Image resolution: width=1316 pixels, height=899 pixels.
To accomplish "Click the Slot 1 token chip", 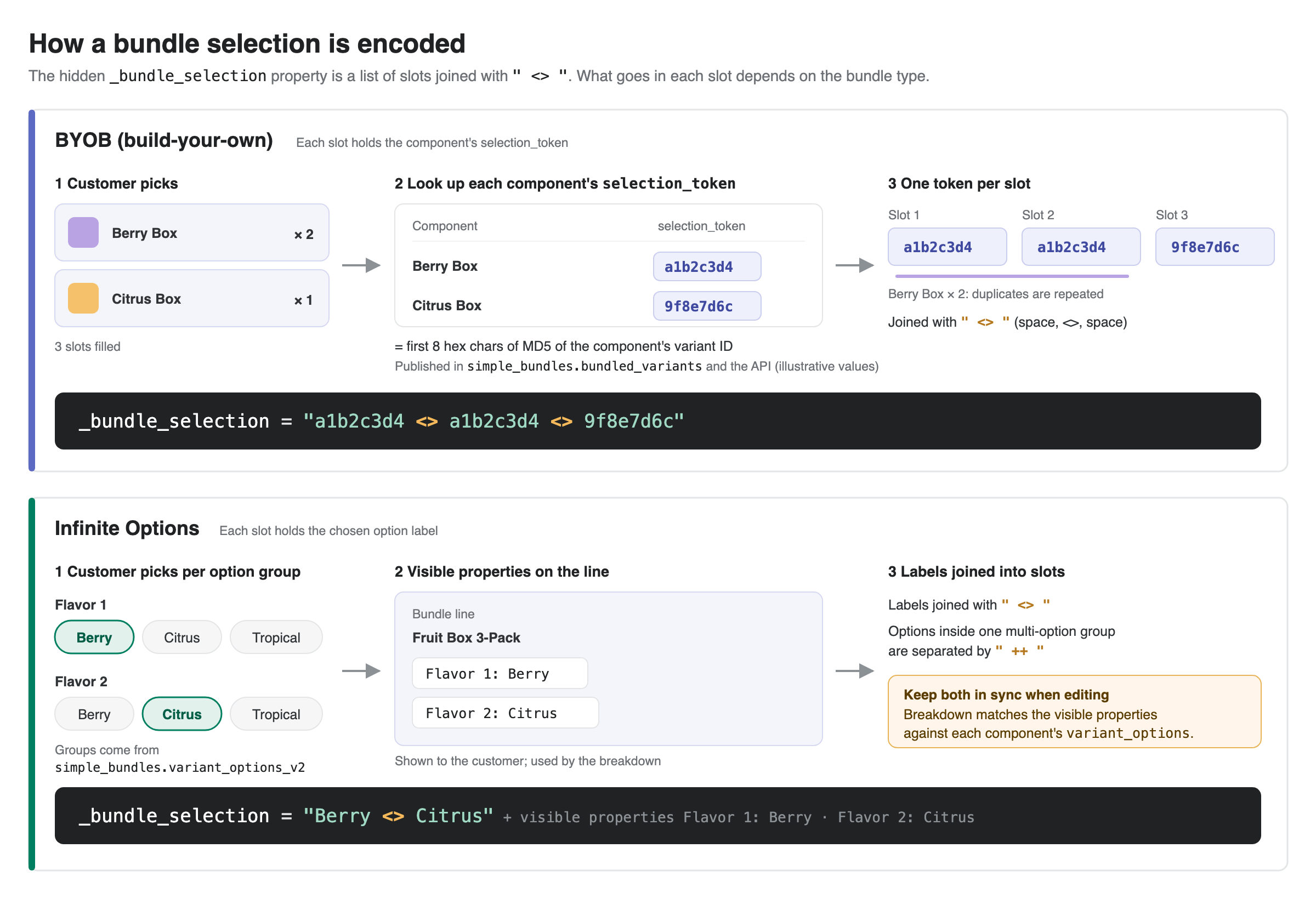I will coord(948,247).
